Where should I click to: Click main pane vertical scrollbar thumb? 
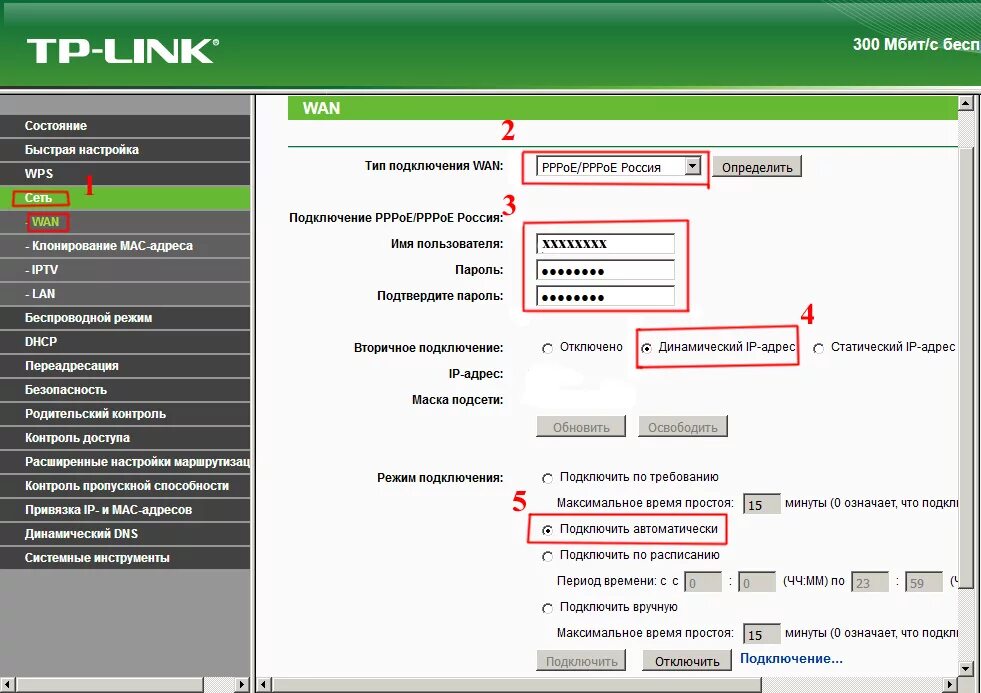coord(966,368)
